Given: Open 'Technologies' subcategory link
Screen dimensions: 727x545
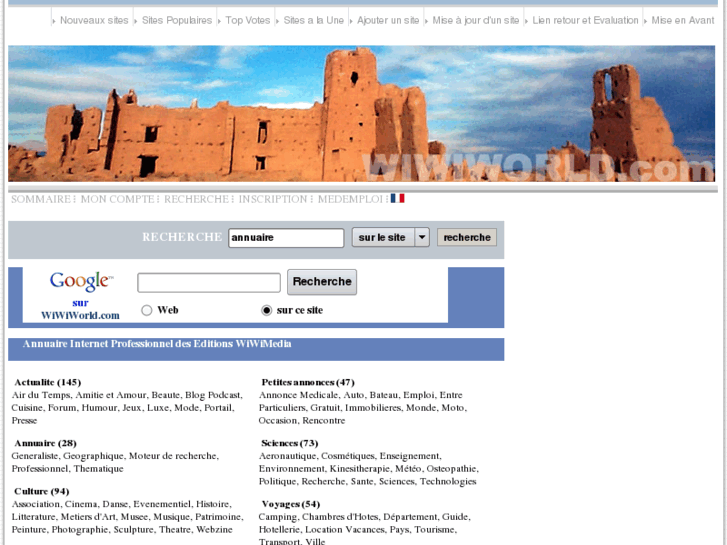Looking at the screenshot, I should [448, 481].
